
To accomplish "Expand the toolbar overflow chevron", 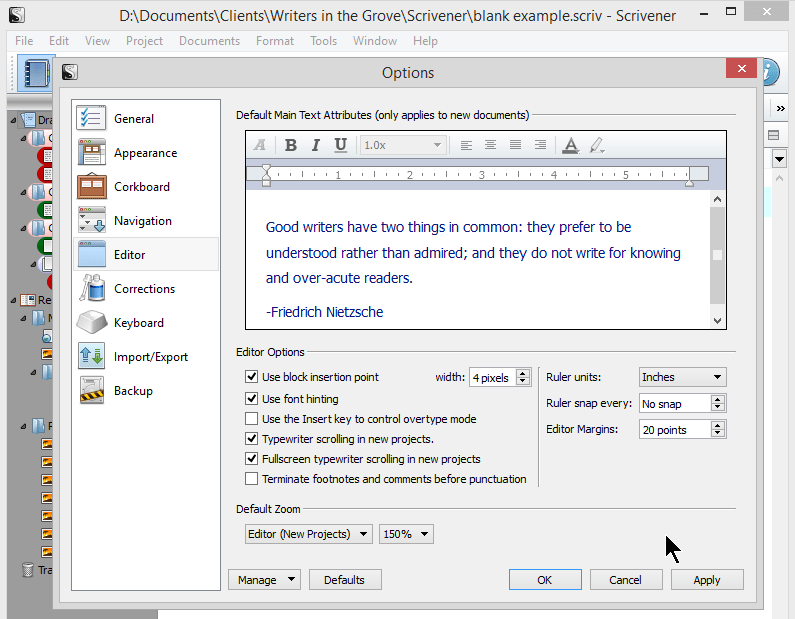I will (x=780, y=108).
